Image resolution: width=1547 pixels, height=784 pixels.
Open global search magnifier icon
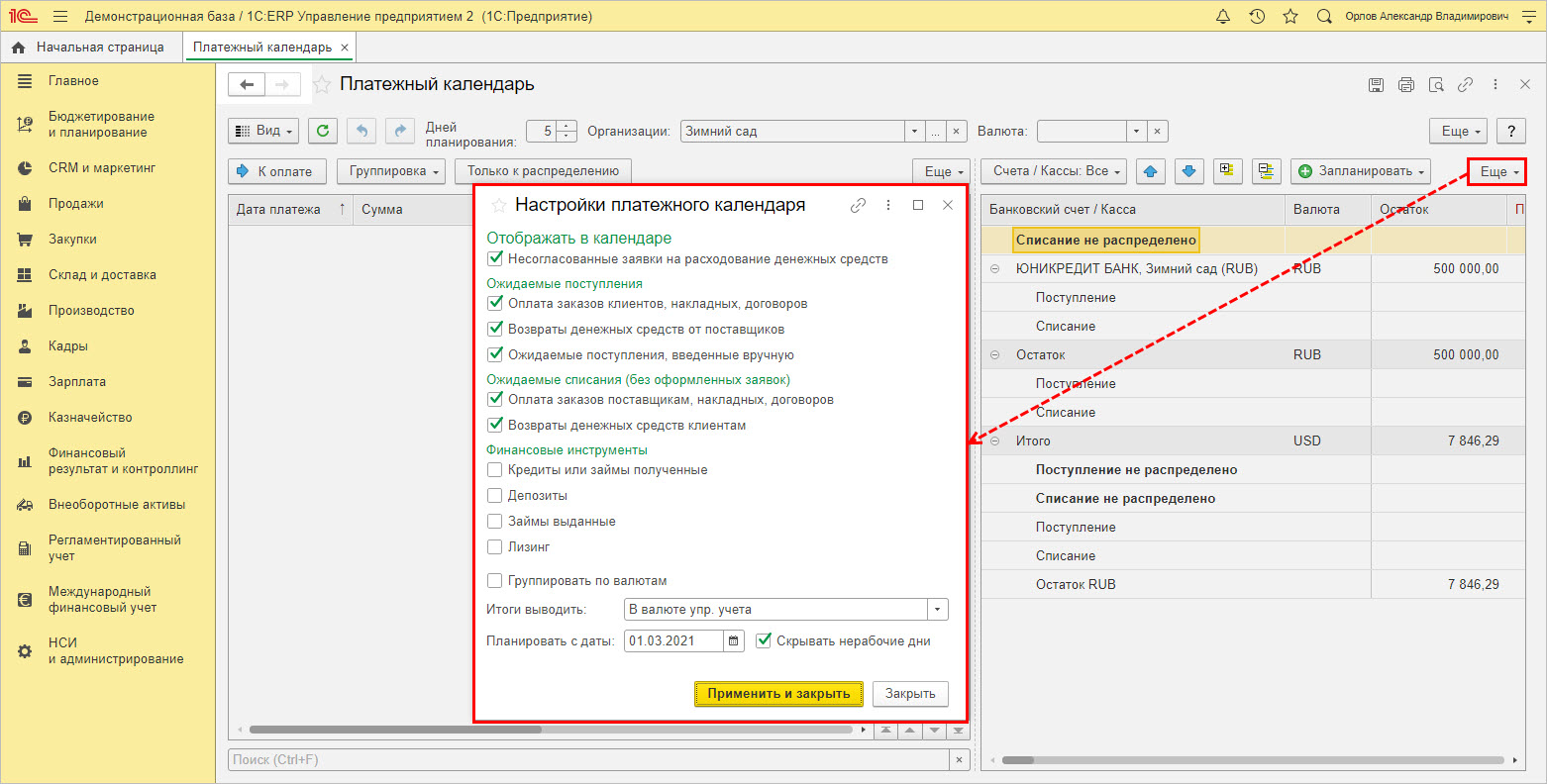(1324, 17)
